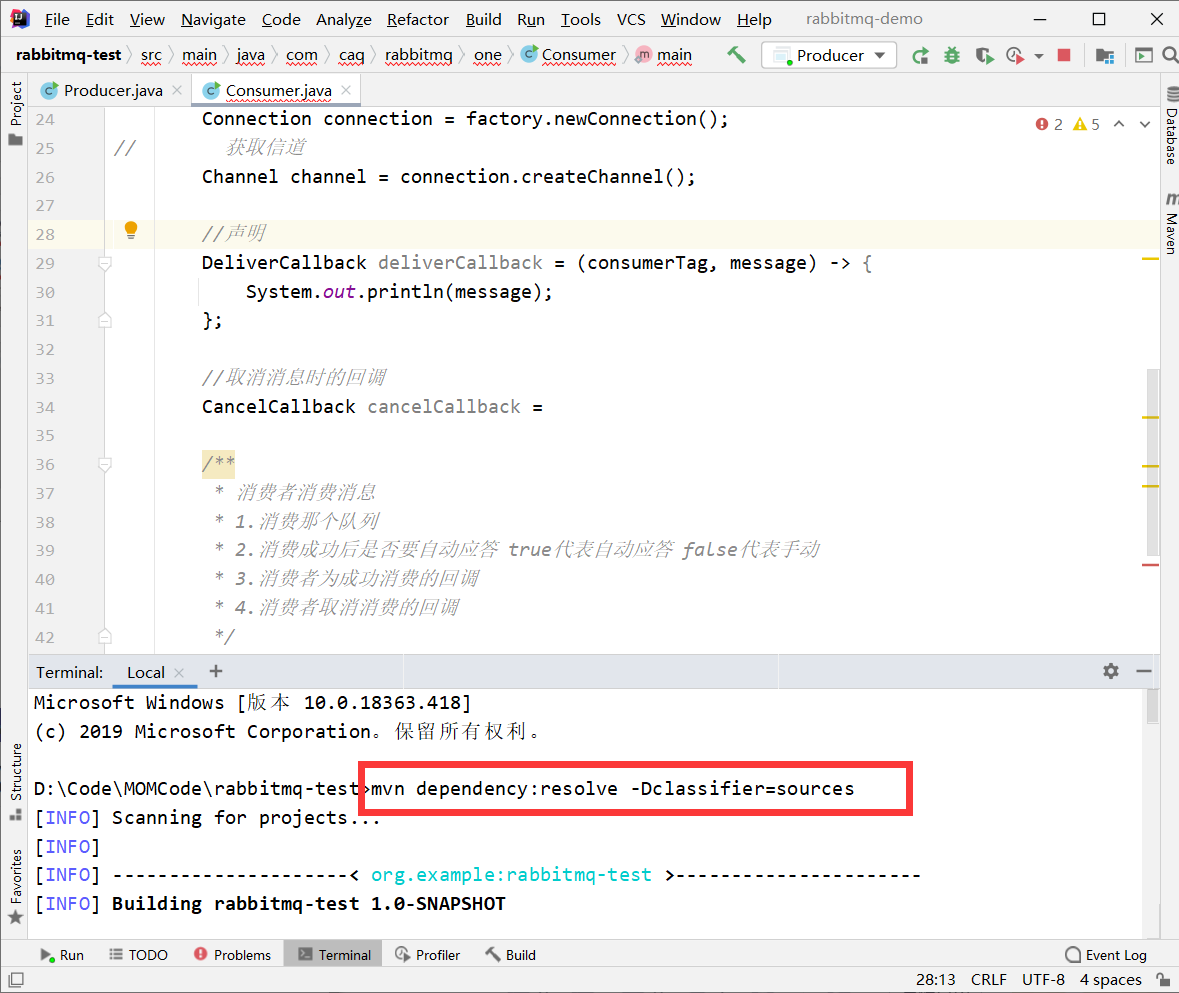Click the editor vertical scrollbar
The image size is (1179, 993).
1153,460
